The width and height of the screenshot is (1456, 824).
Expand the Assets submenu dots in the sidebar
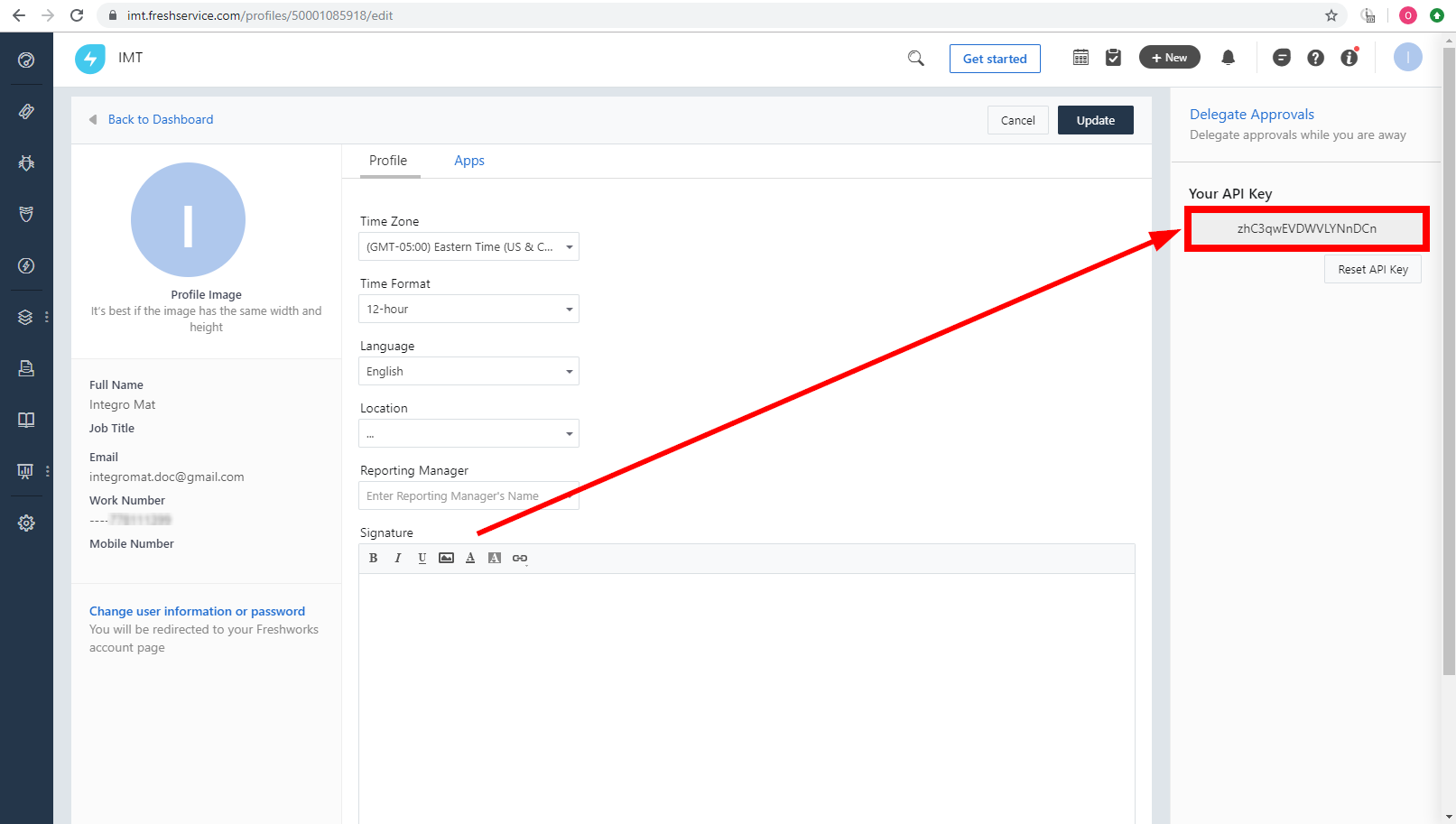coord(47,317)
